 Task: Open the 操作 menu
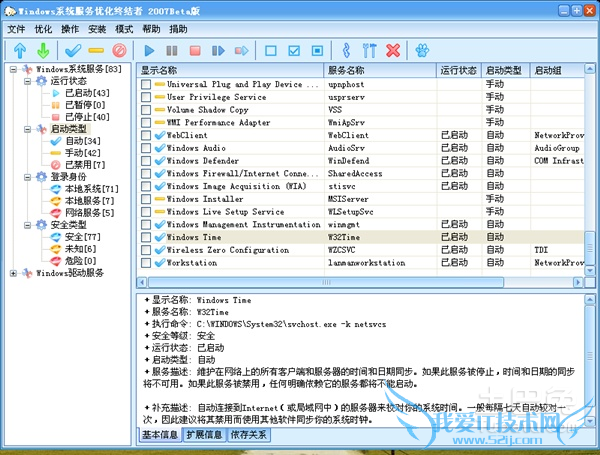click(70, 29)
